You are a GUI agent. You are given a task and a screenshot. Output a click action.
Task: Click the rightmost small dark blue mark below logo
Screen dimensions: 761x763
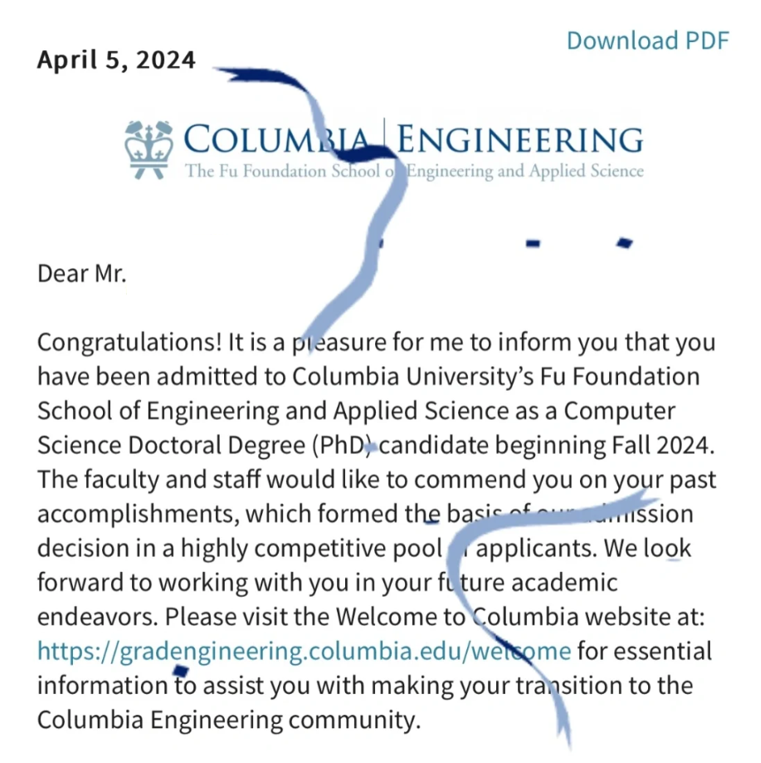coord(625,243)
